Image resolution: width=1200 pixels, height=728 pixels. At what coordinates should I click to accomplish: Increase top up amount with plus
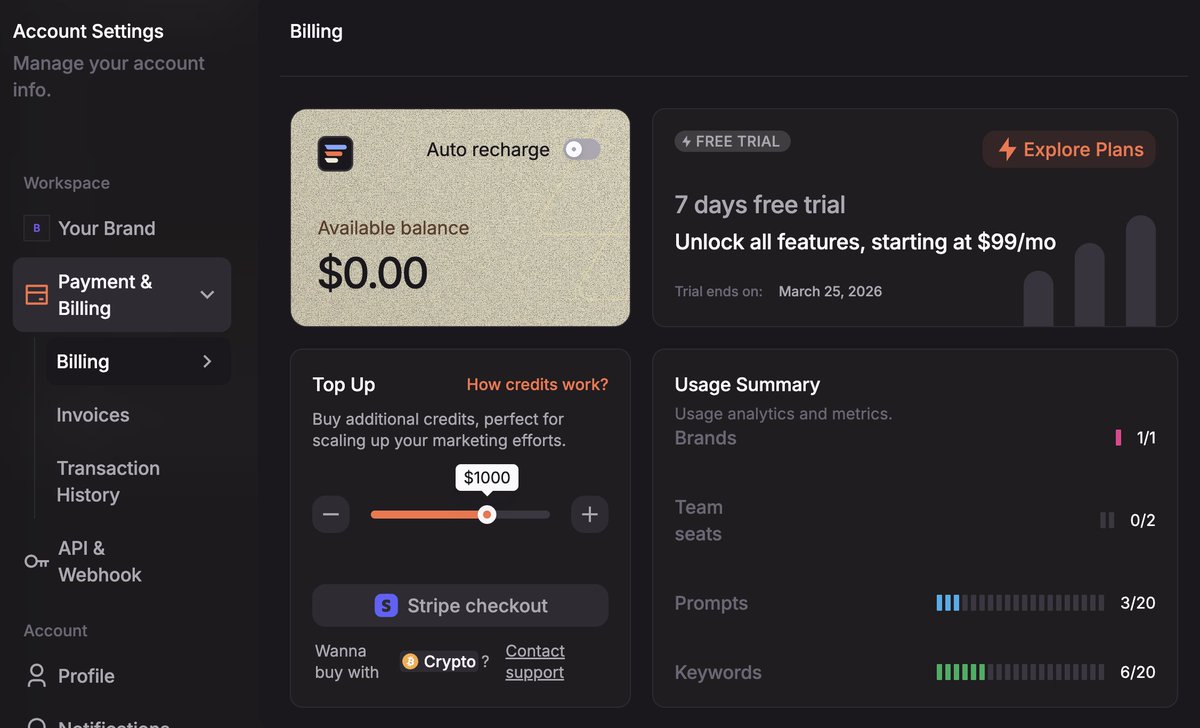590,515
